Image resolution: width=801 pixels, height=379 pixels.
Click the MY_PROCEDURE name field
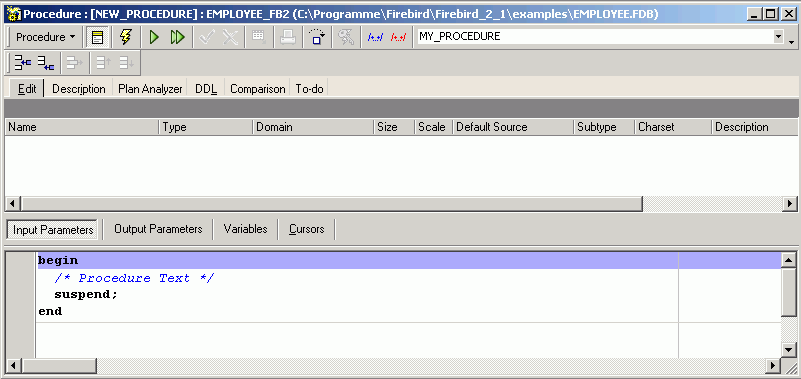[x=595, y=36]
